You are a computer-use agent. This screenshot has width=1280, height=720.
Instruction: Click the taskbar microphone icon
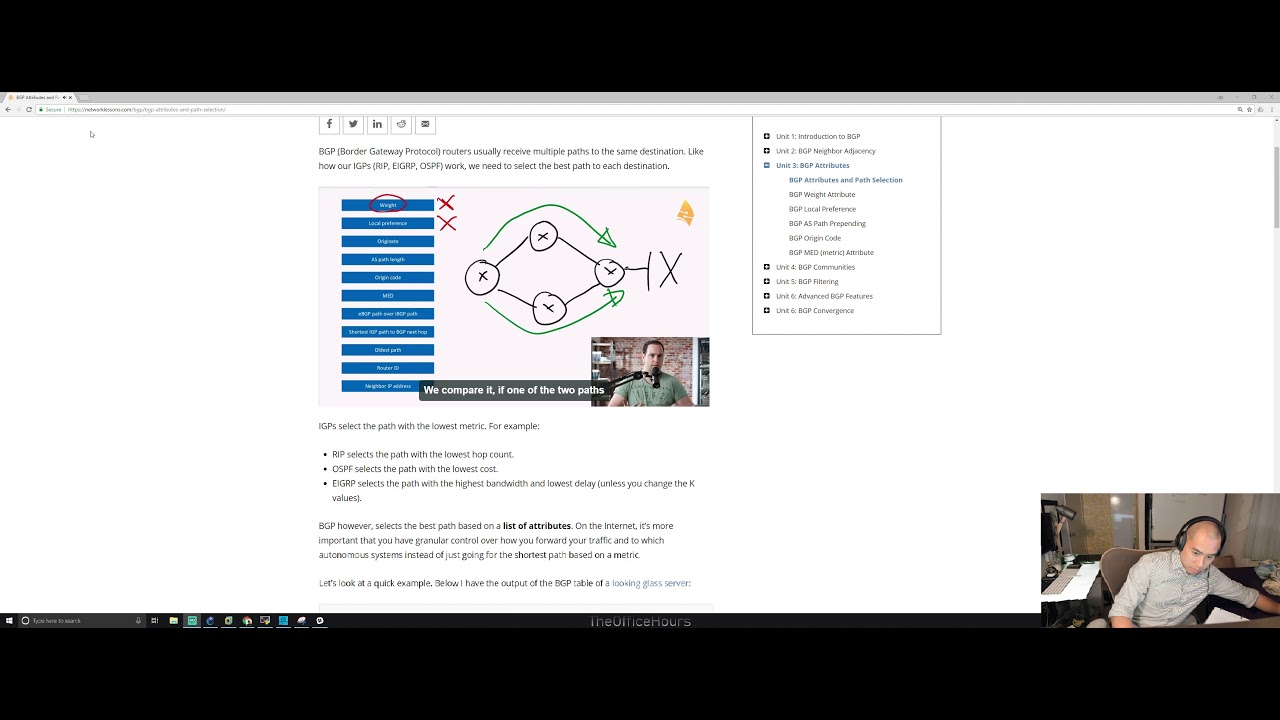point(138,620)
